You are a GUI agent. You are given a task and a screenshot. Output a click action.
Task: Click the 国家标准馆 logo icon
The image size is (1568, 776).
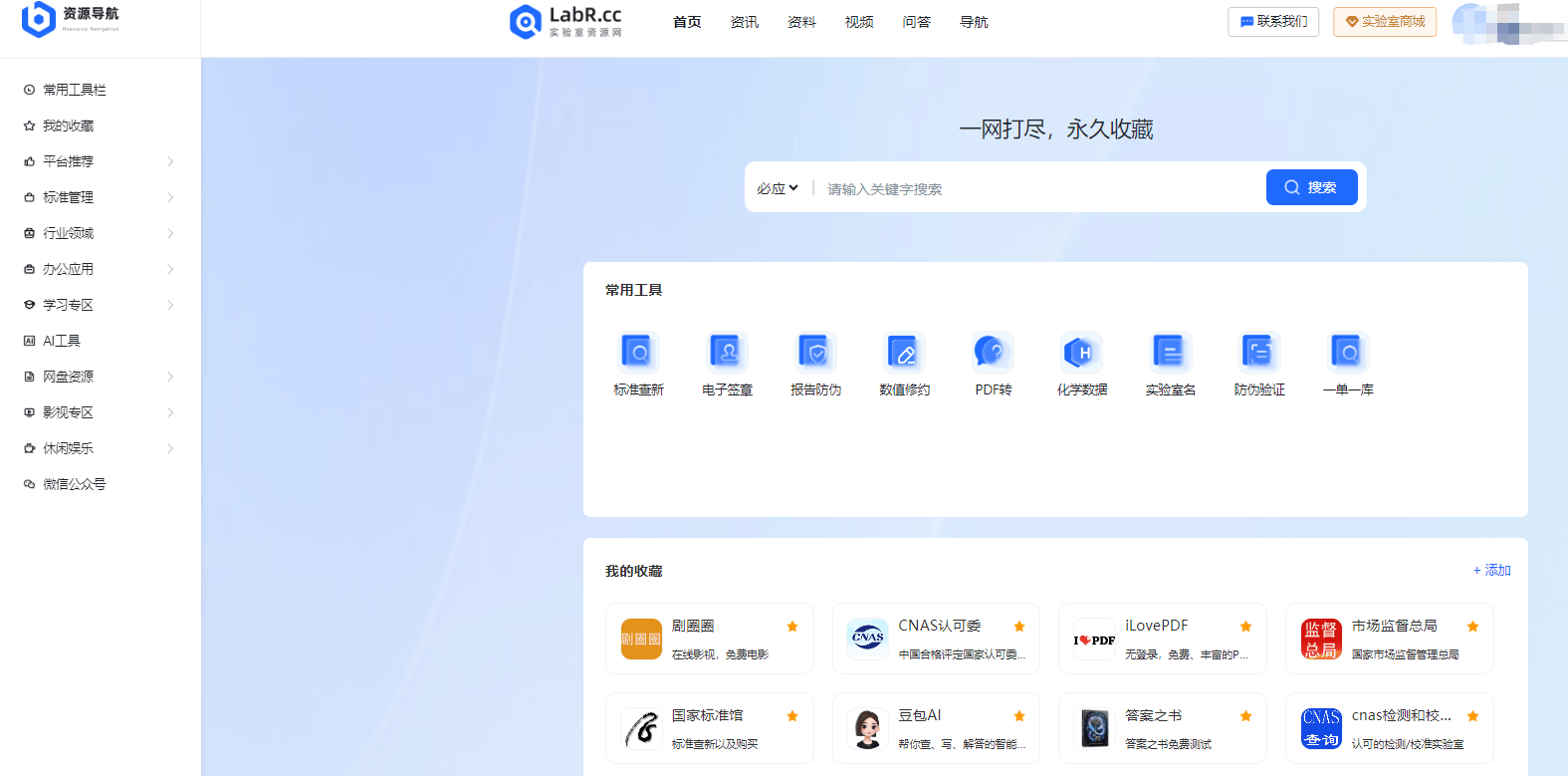click(641, 728)
